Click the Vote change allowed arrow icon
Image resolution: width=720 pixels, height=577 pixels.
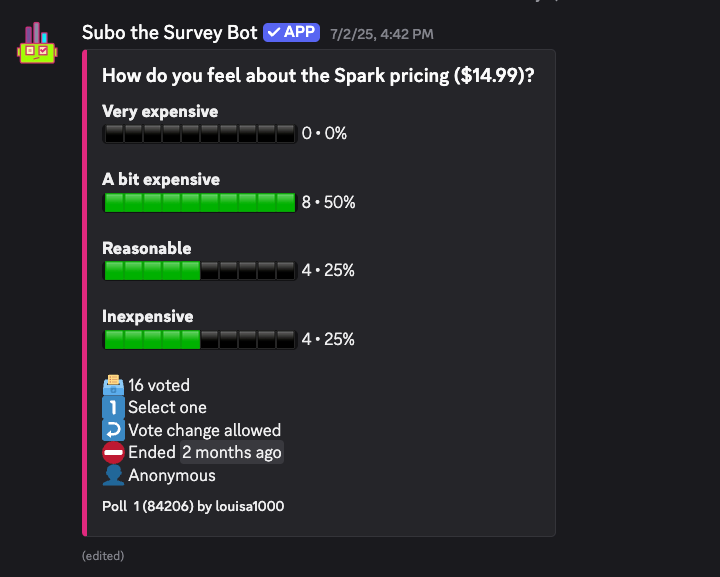click(113, 430)
